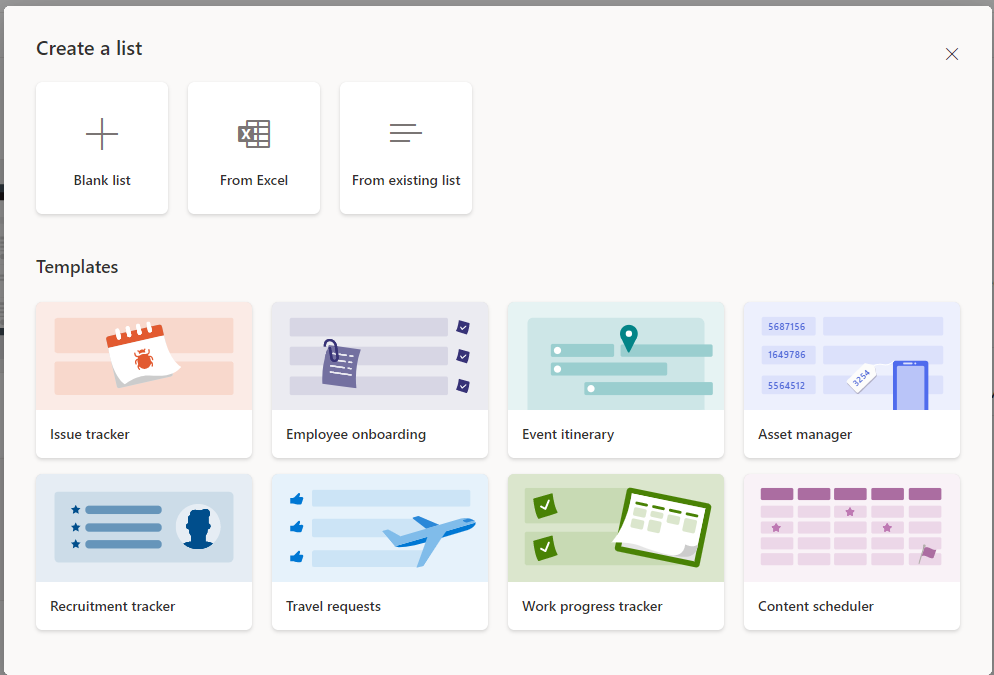Select the Recruitment tracker template preview

(x=144, y=528)
